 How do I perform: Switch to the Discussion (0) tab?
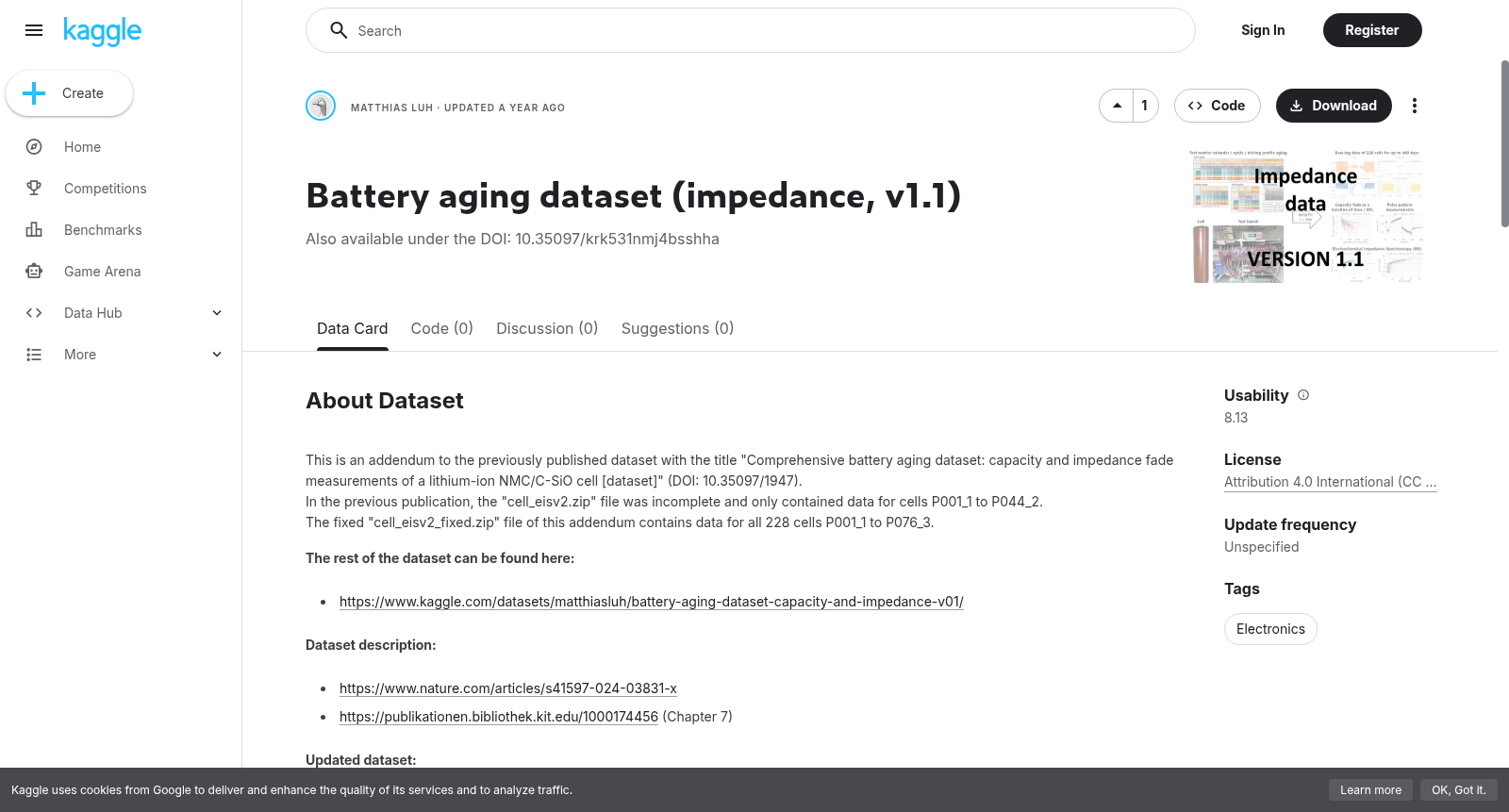(547, 328)
